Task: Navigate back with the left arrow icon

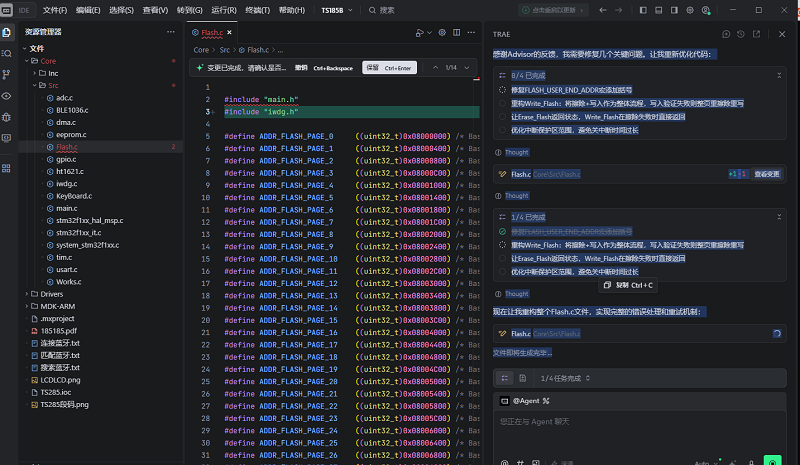Action: [x=603, y=10]
